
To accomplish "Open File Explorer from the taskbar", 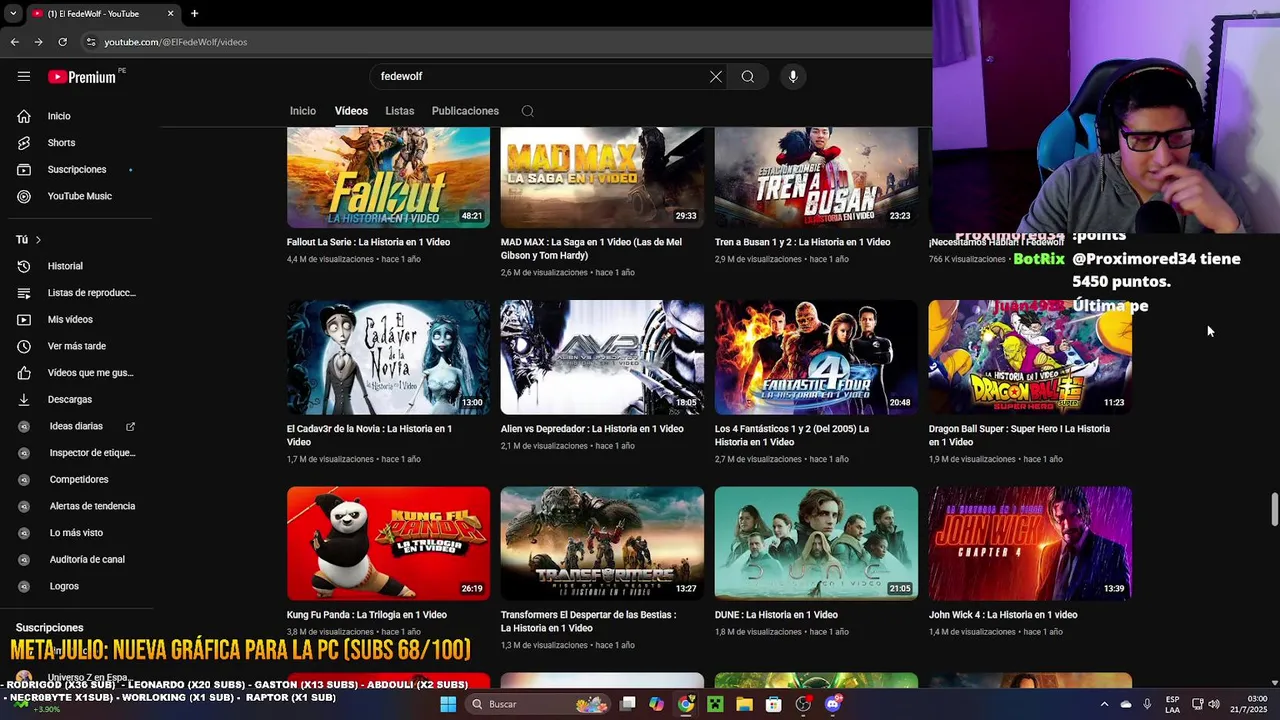I will [x=744, y=704].
